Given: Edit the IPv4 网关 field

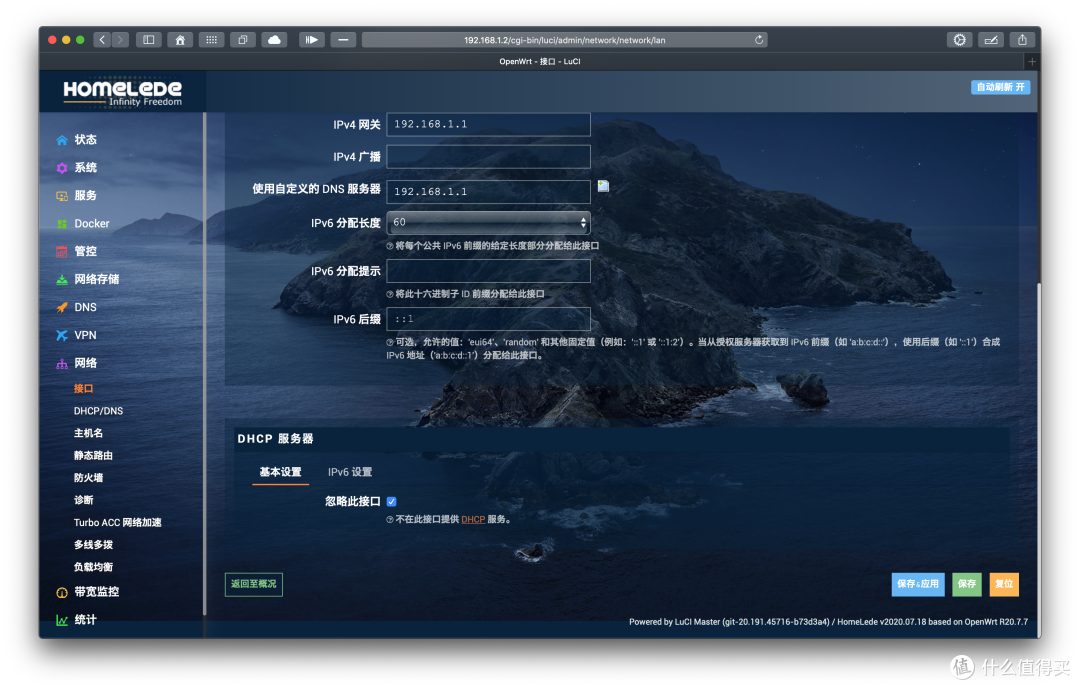Looking at the screenshot, I should click(488, 125).
